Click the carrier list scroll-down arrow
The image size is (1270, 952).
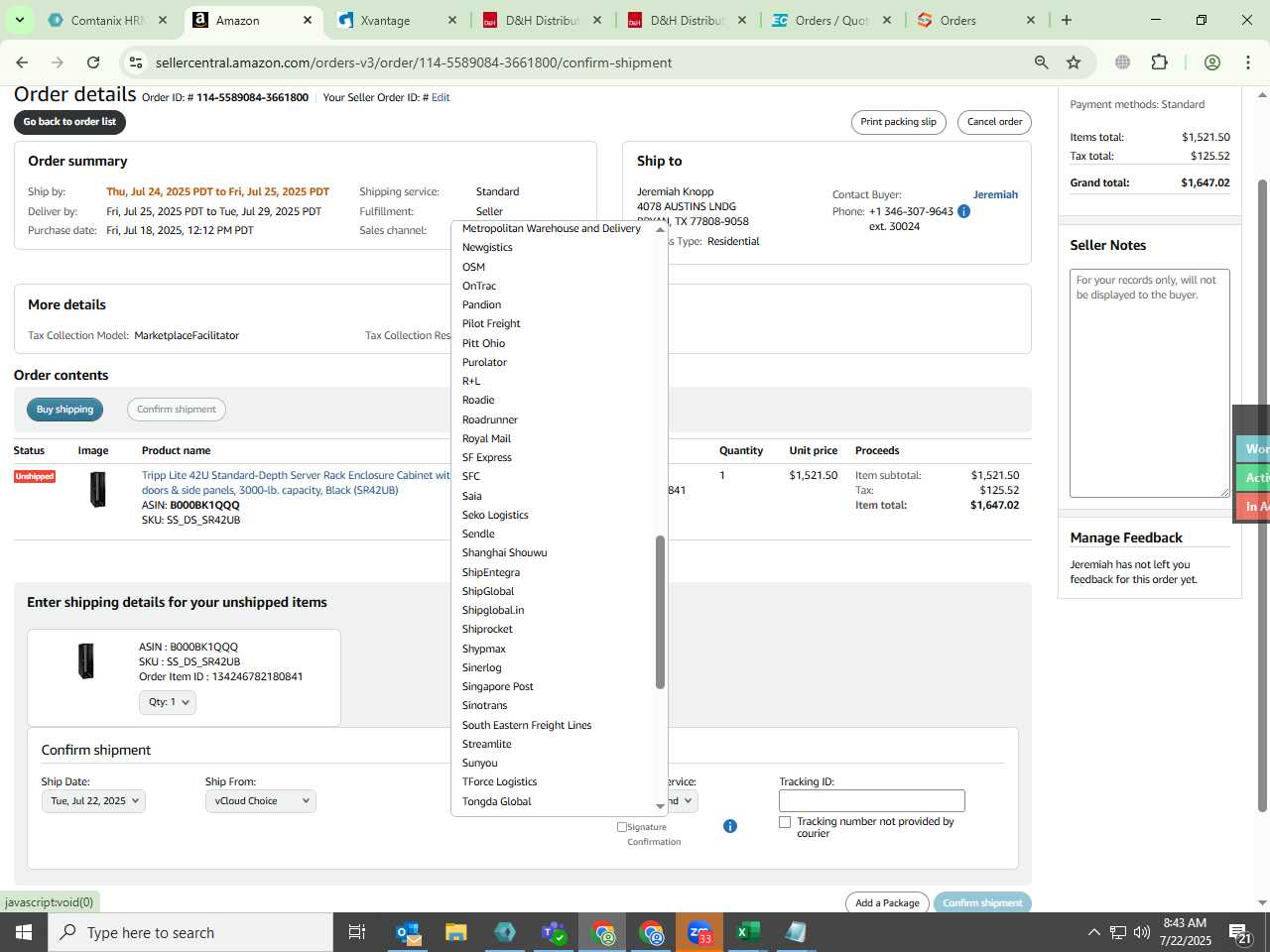660,807
